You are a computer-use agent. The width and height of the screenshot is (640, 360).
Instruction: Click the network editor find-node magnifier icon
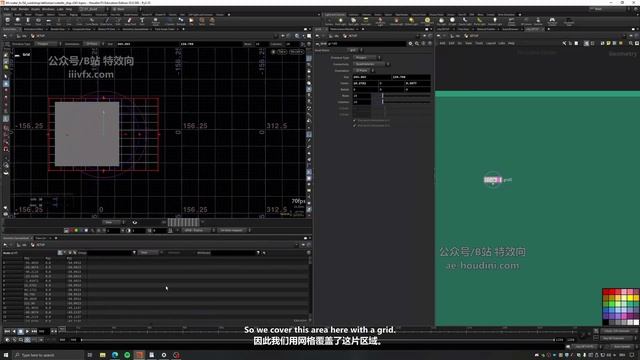(631, 43)
